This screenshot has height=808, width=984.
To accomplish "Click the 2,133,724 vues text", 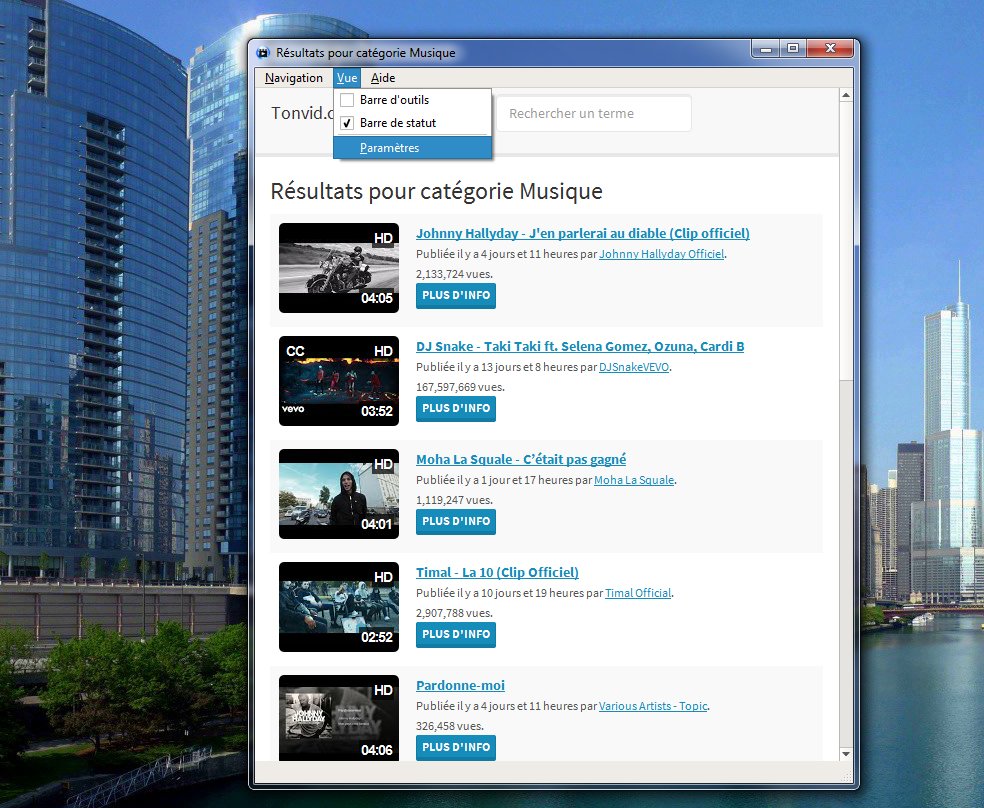I will coord(454,274).
